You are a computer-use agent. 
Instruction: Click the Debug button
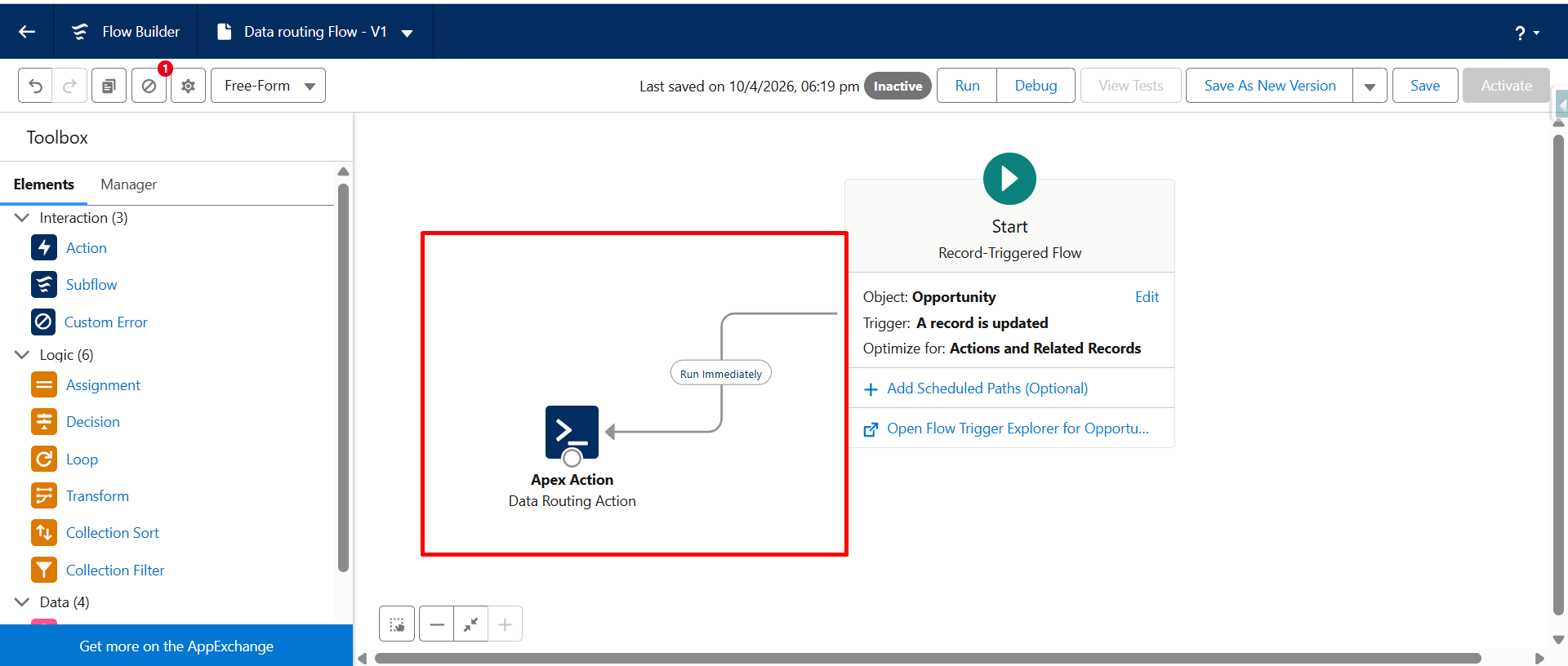(x=1036, y=86)
